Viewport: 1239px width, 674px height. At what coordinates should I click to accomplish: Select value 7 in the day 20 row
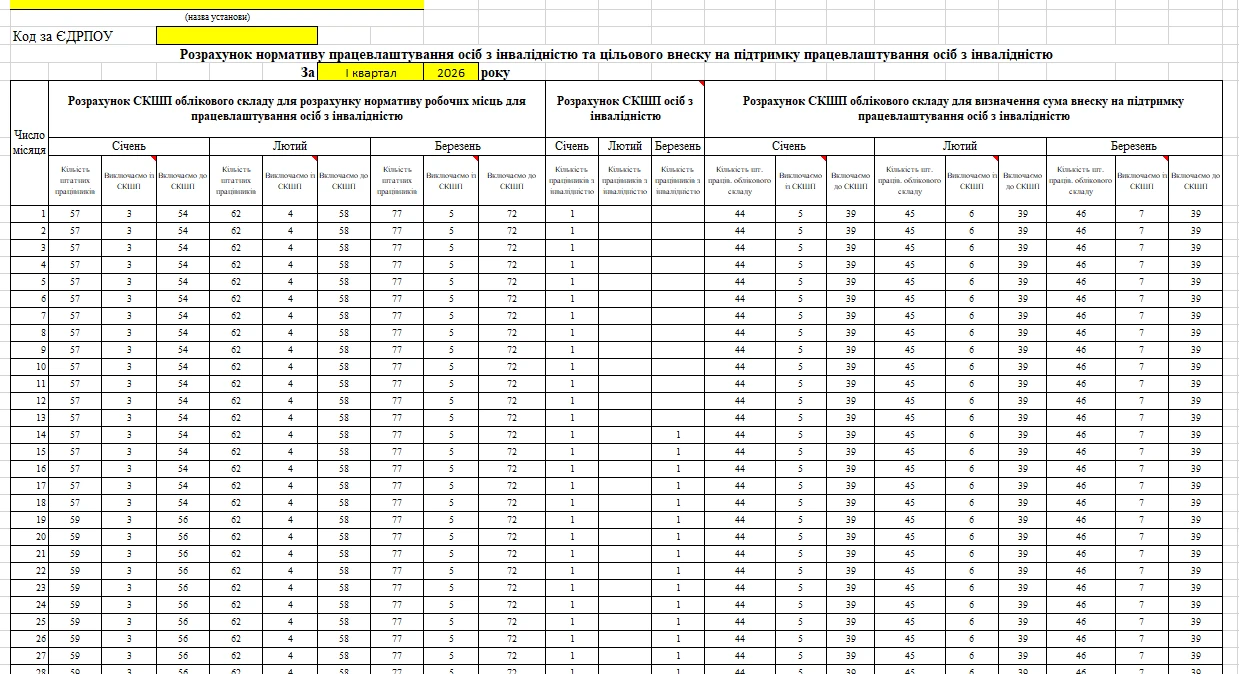pyautogui.click(x=1142, y=537)
